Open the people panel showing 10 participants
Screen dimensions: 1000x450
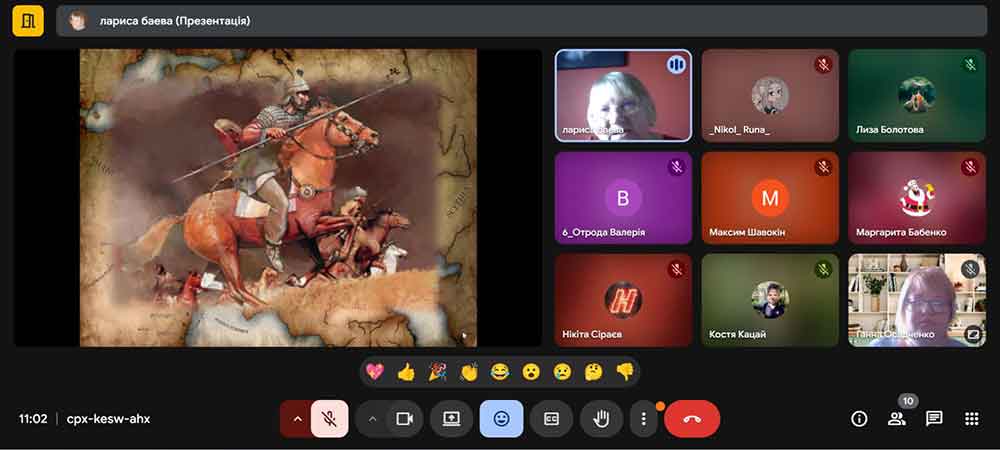(897, 419)
